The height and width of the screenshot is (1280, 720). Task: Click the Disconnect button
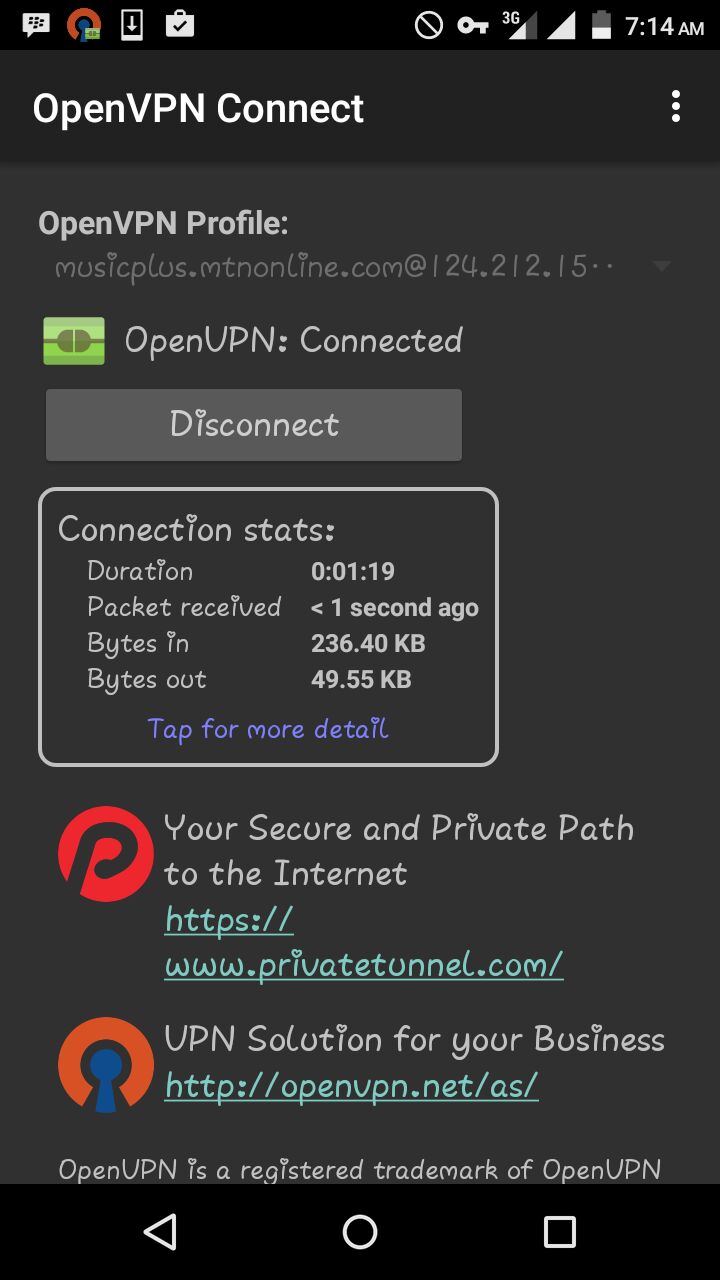(x=254, y=425)
